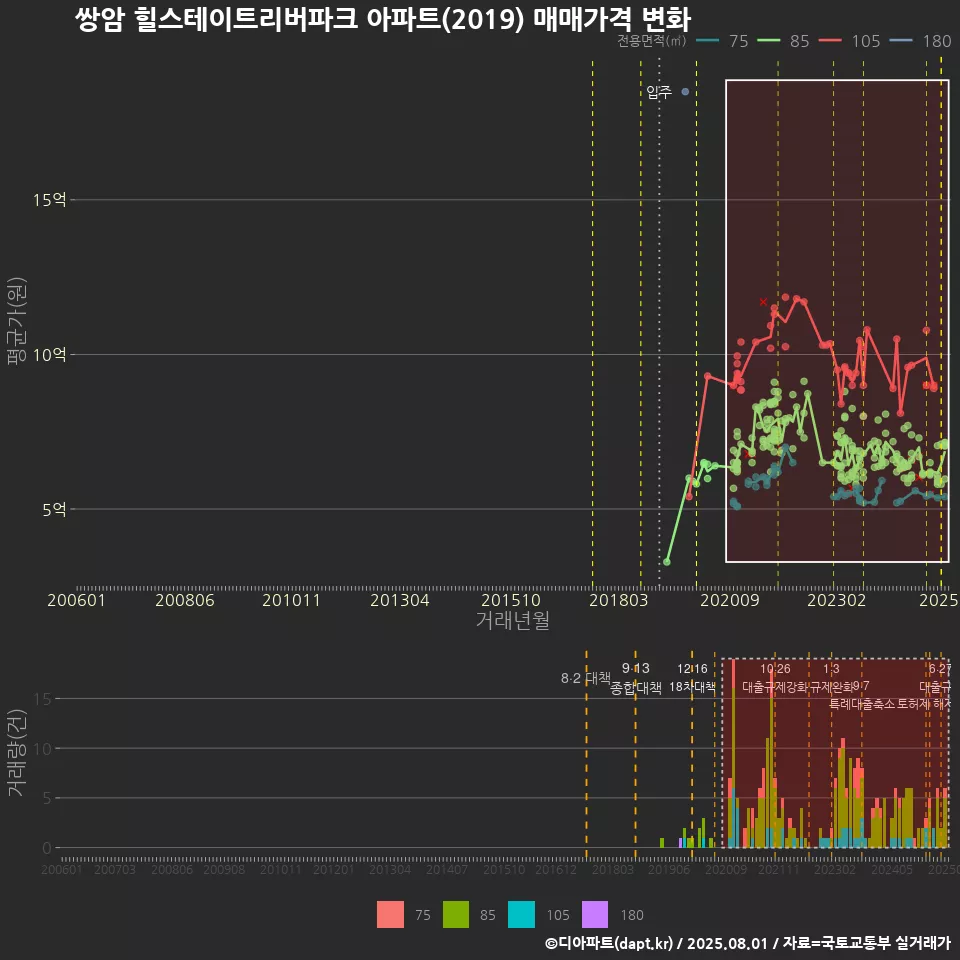Click the 거래량(건) axis title

(17, 752)
